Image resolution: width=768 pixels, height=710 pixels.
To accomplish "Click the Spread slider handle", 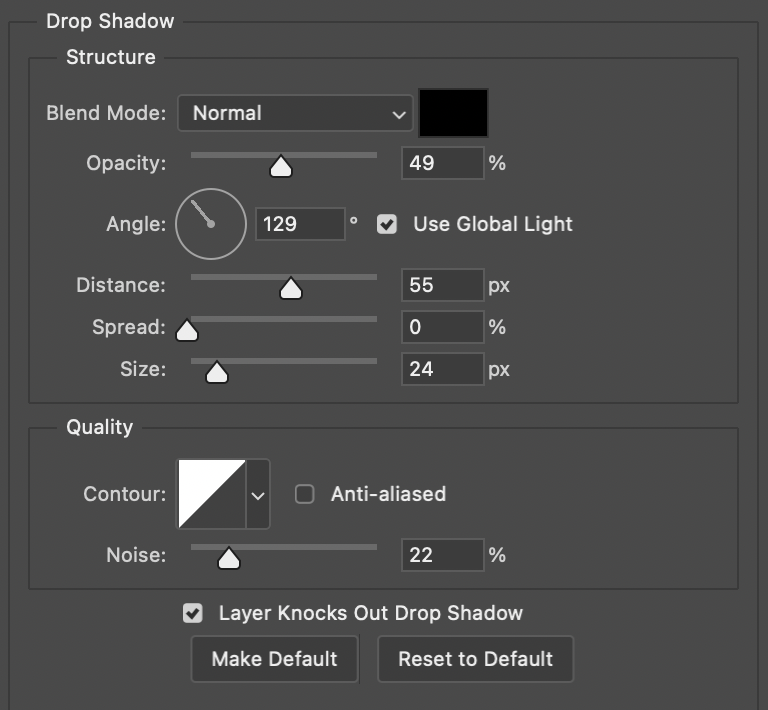I will [187, 330].
